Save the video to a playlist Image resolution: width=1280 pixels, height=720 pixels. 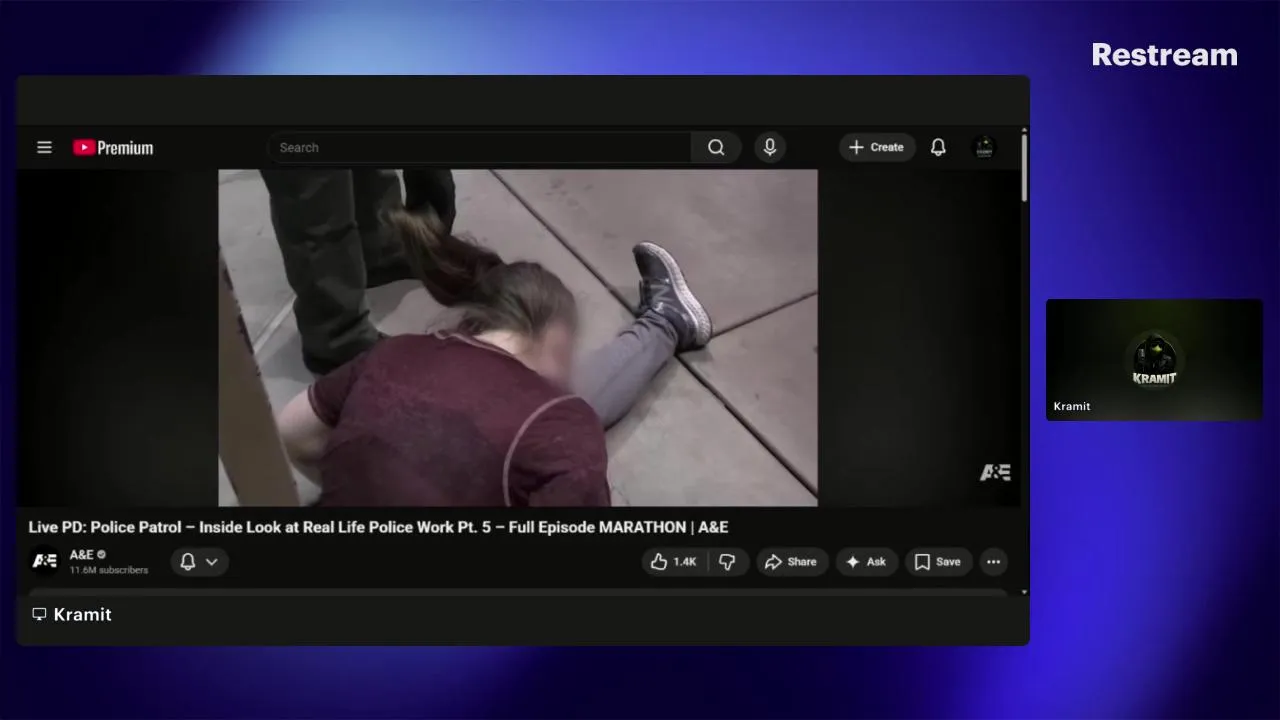[939, 562]
